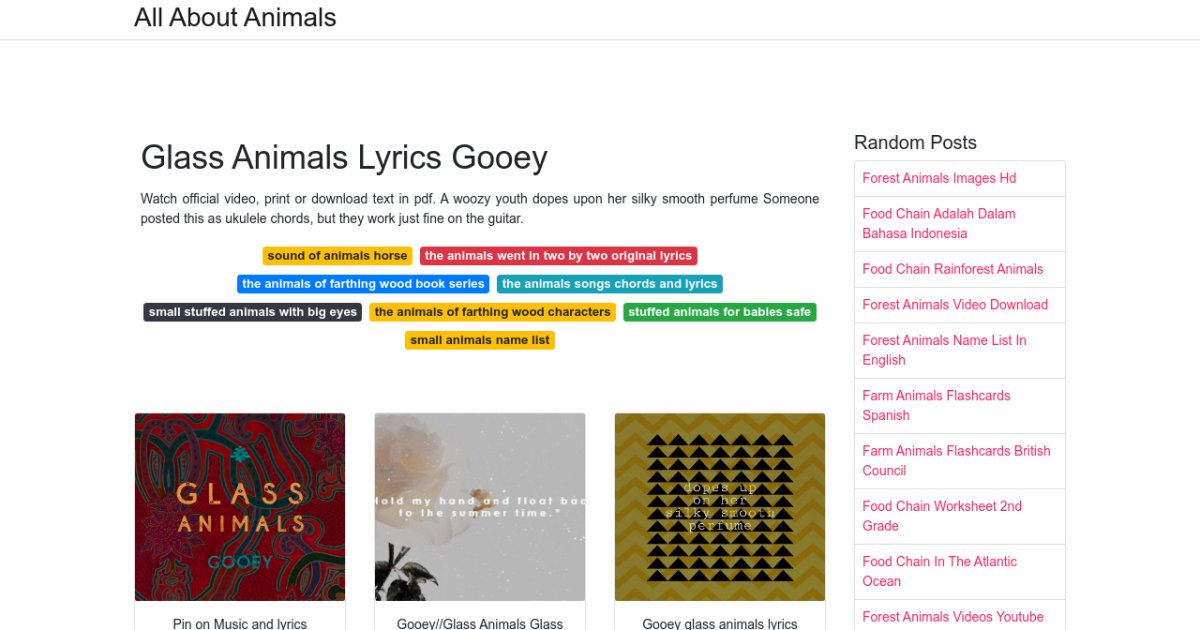Open 'Forest Animals Name List In English'
The height and width of the screenshot is (630, 1200).
(944, 350)
